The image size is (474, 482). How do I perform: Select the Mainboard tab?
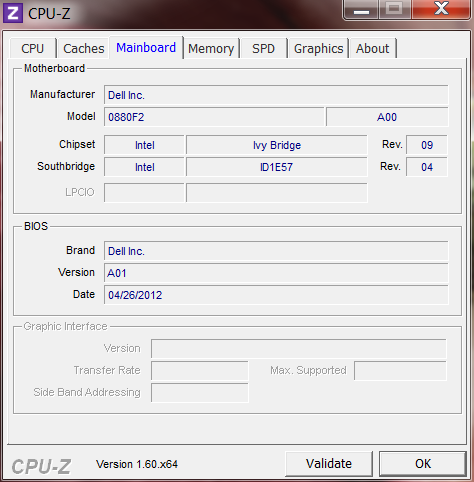pos(146,48)
